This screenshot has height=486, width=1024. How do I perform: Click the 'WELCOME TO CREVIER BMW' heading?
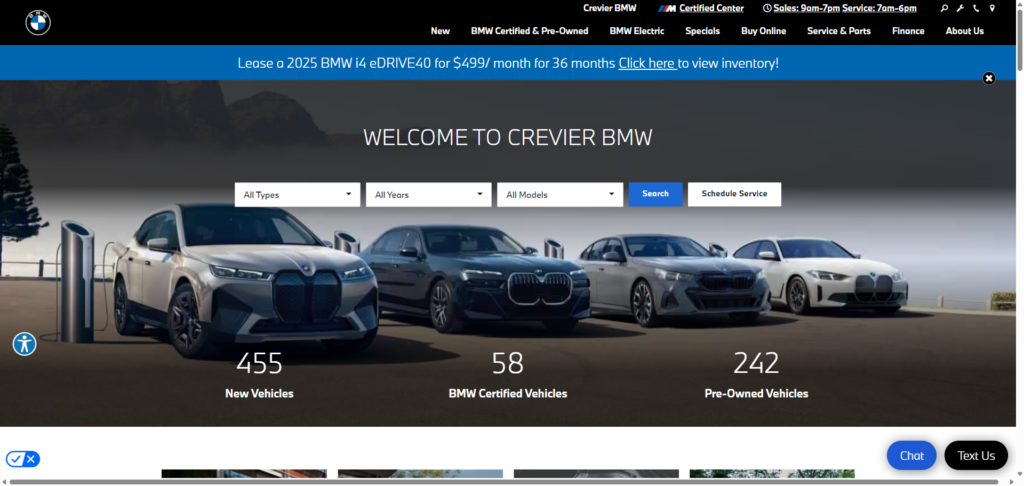coord(507,138)
